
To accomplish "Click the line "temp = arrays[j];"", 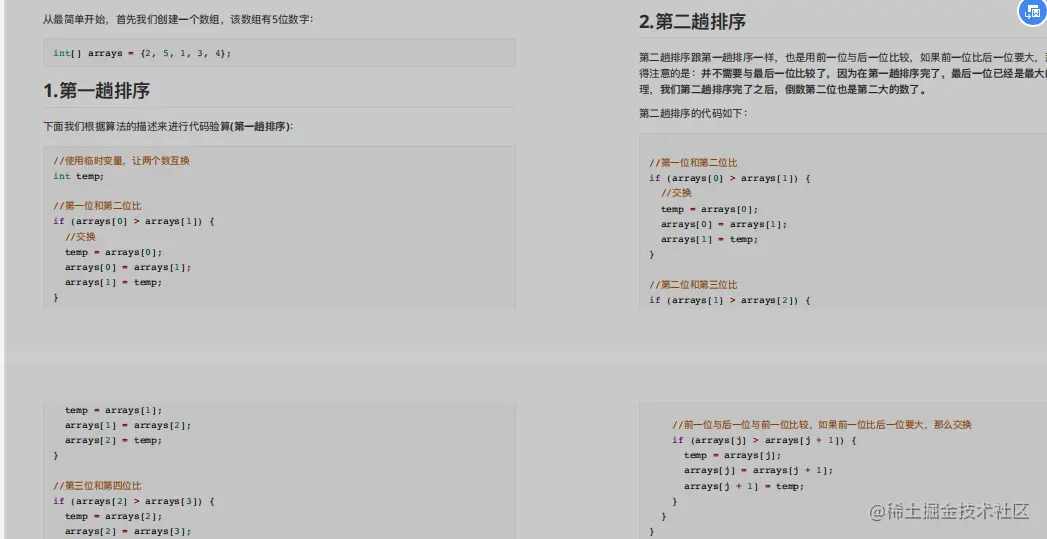I will pos(732,456).
